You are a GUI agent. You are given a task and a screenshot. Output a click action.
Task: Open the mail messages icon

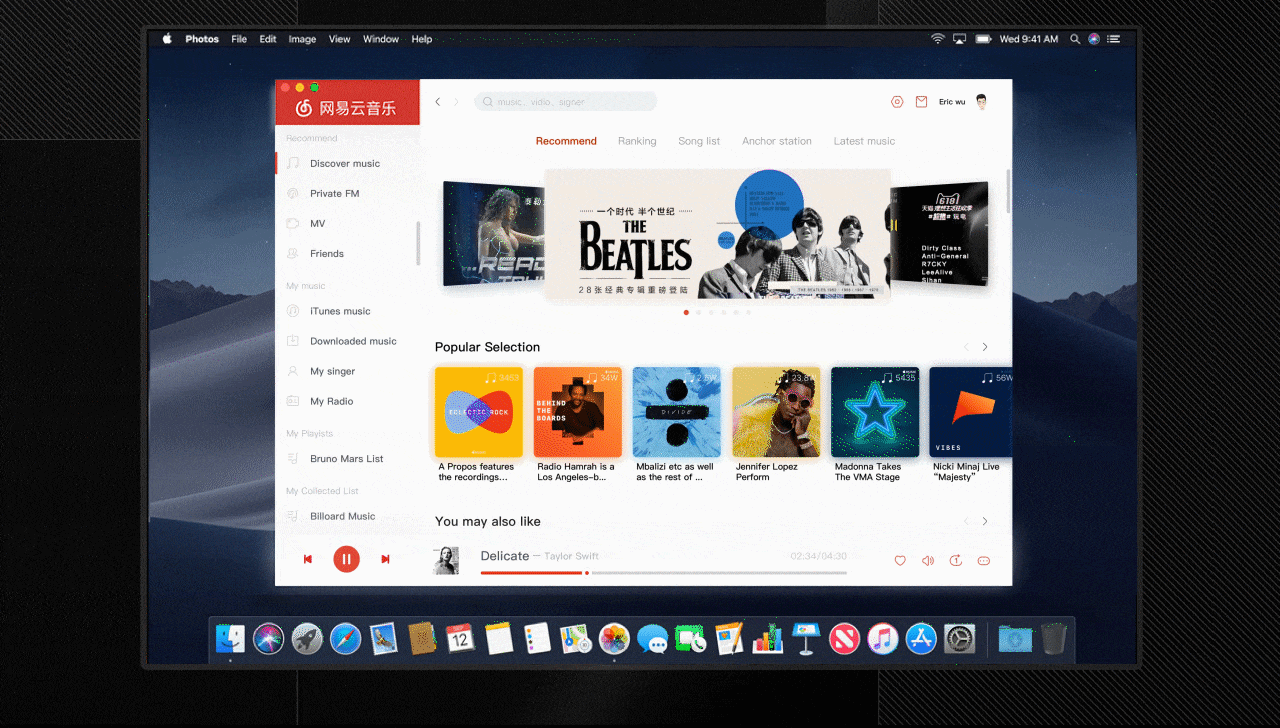921,102
